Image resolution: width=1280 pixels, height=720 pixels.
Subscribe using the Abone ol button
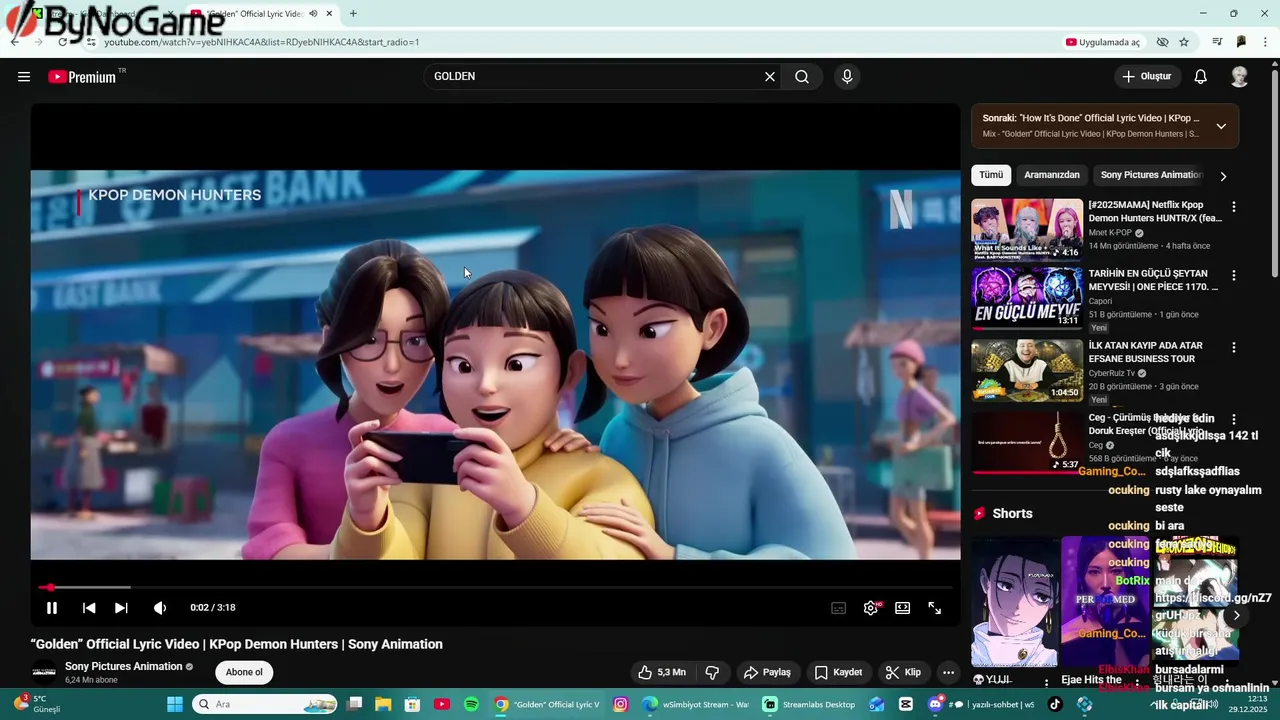[x=244, y=672]
